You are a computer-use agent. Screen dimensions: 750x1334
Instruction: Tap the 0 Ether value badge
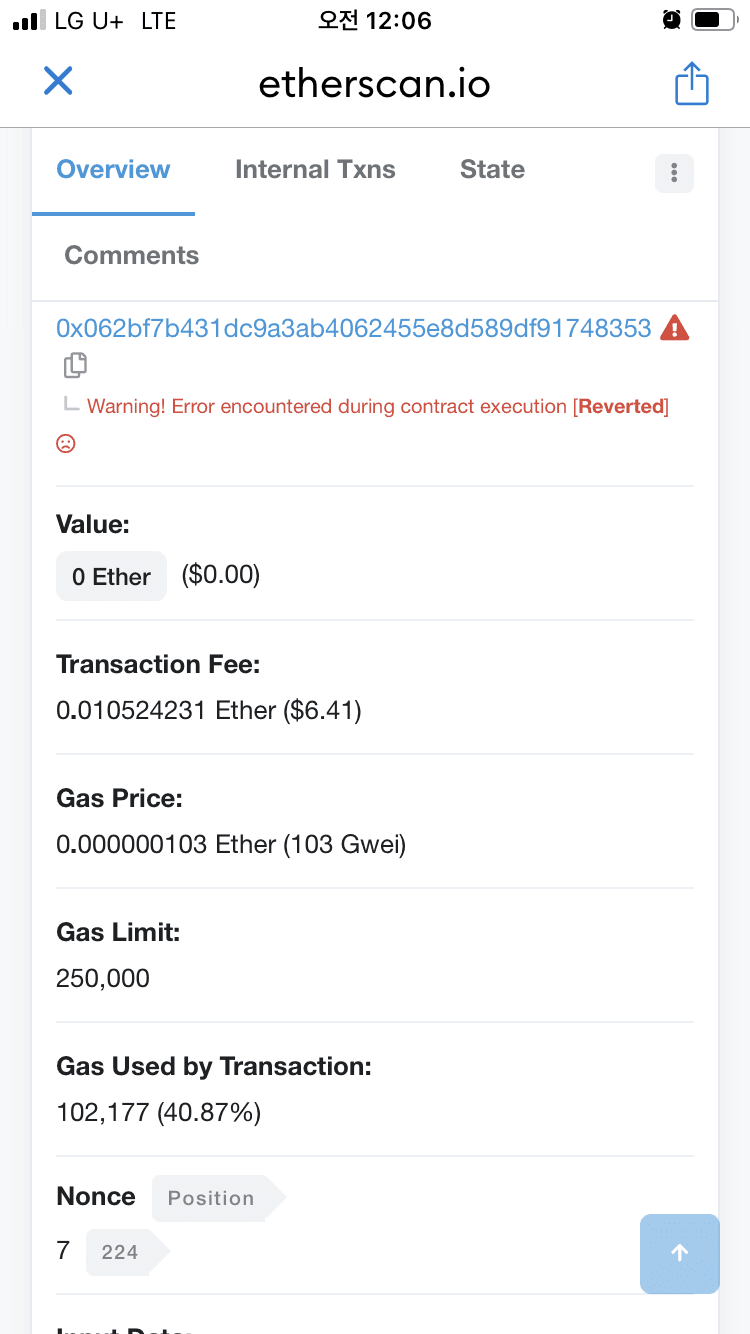(x=111, y=576)
